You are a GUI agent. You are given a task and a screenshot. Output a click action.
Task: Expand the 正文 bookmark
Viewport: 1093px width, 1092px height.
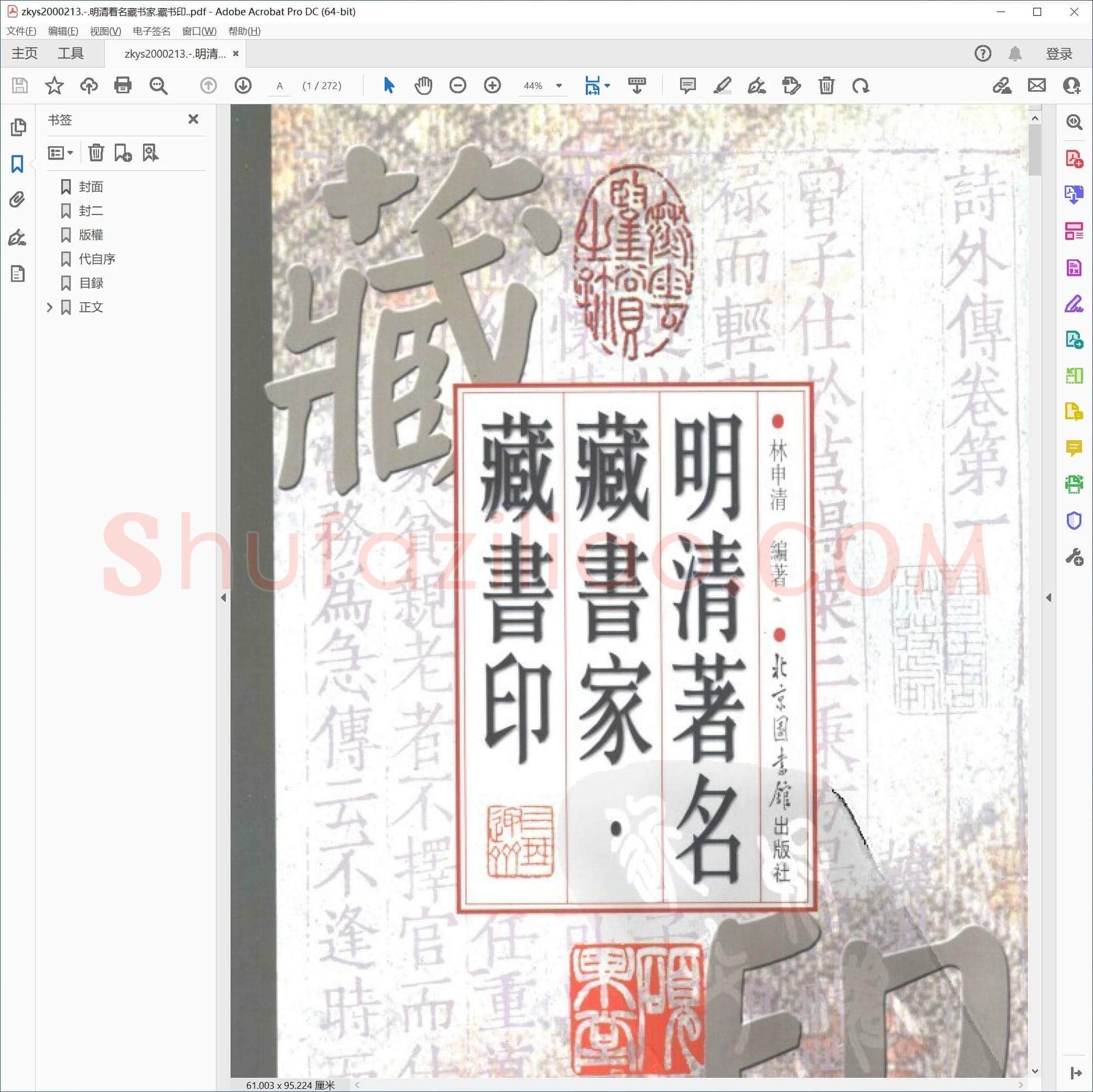pos(49,307)
